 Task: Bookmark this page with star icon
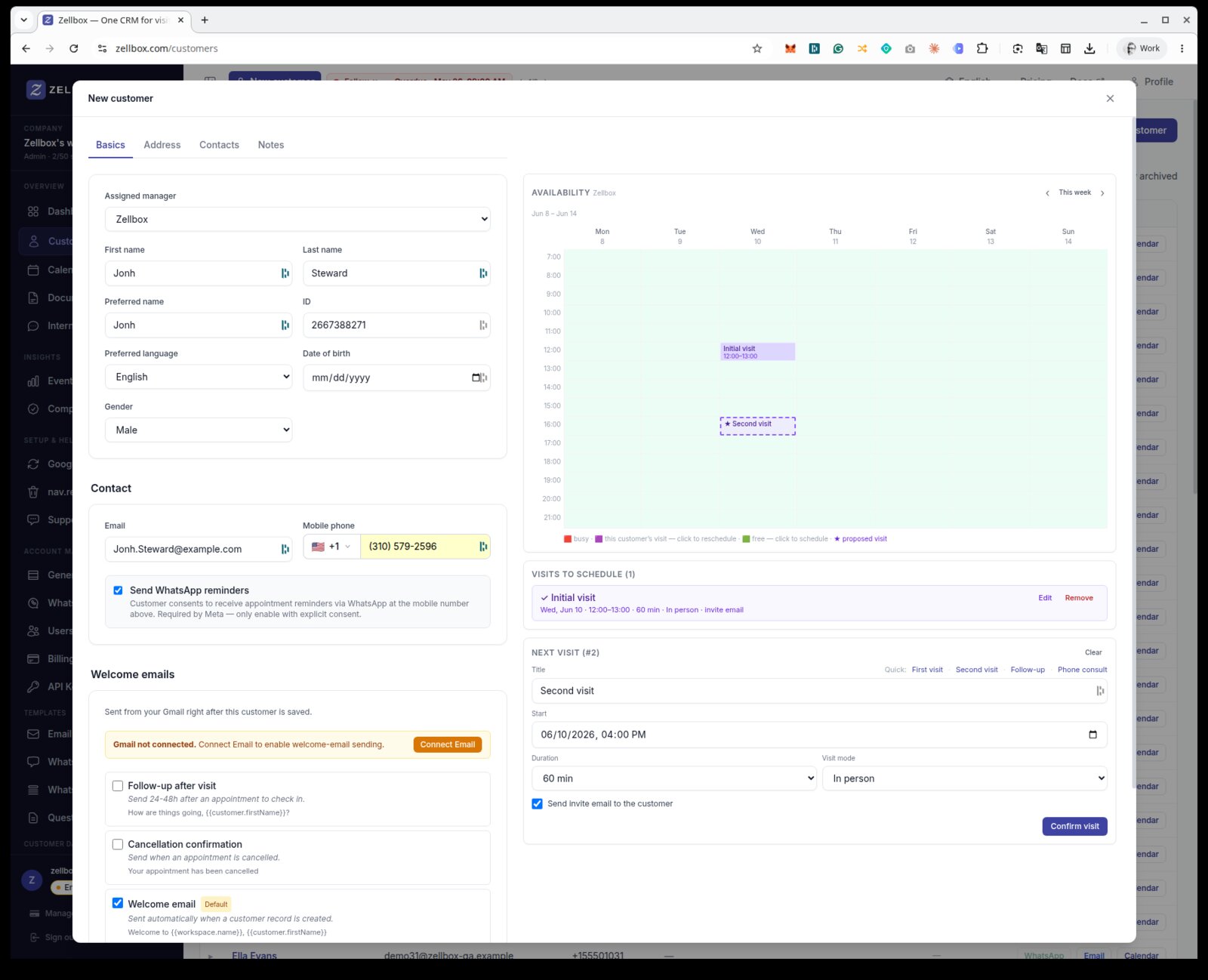(757, 48)
